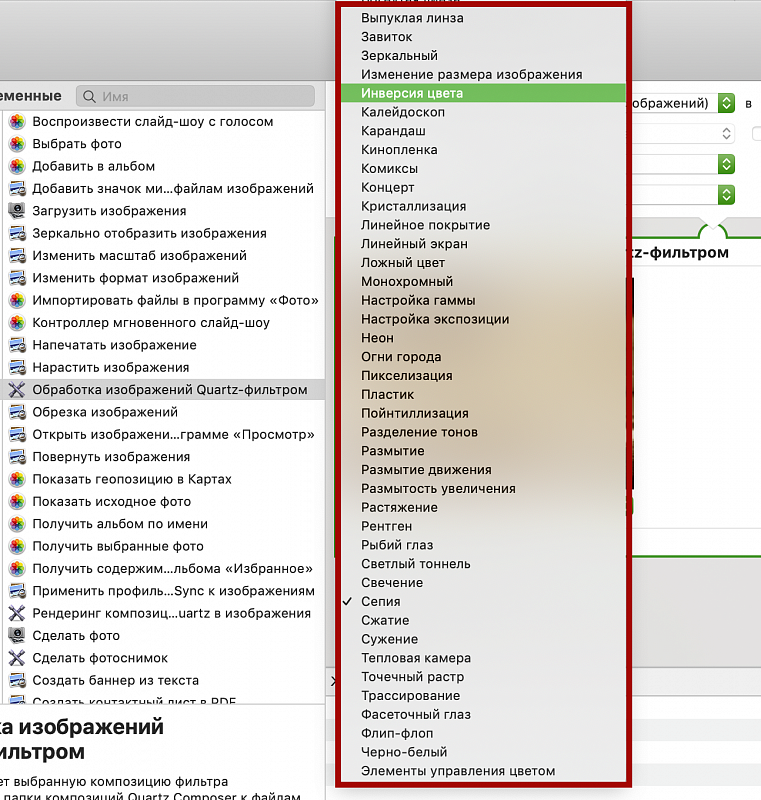This screenshot has height=800, width=761.
Task: Select Элементы управления цветом entry
Action: pyautogui.click(x=483, y=771)
